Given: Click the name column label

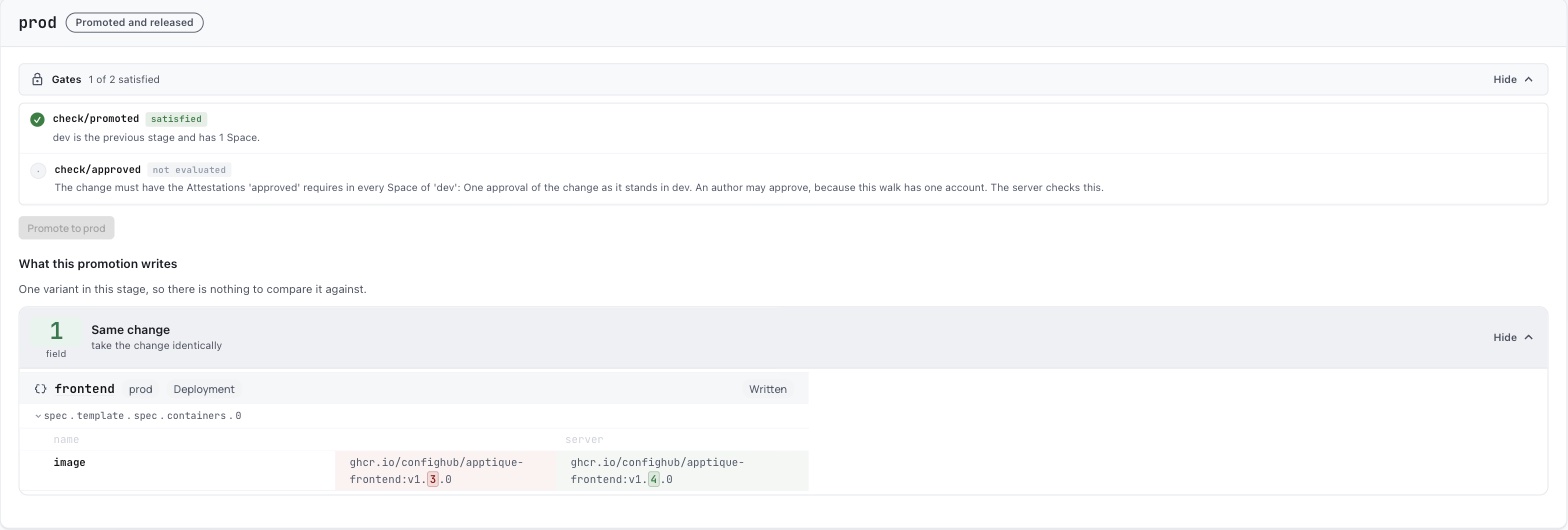Looking at the screenshot, I should pos(66,440).
